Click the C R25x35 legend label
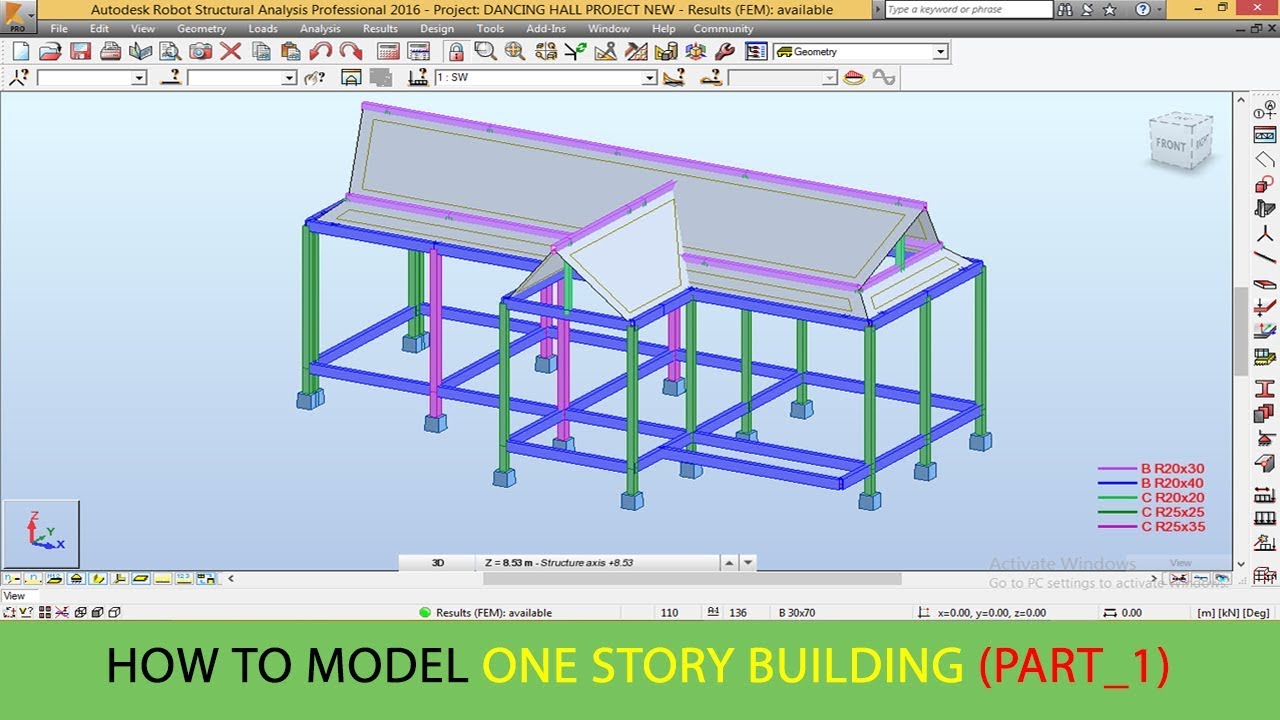 (x=1173, y=526)
